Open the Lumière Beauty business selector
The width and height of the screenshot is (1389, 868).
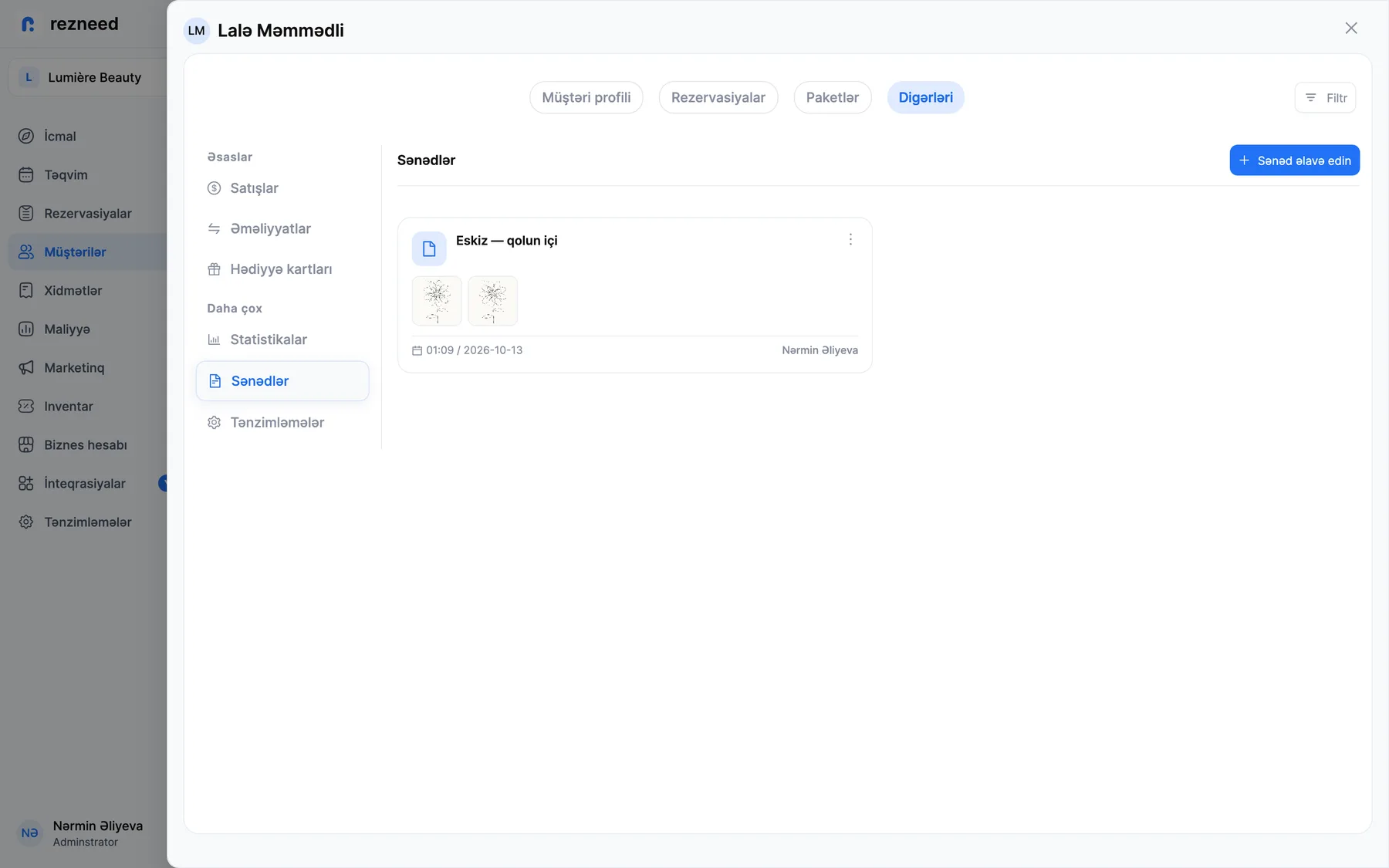coord(87,77)
